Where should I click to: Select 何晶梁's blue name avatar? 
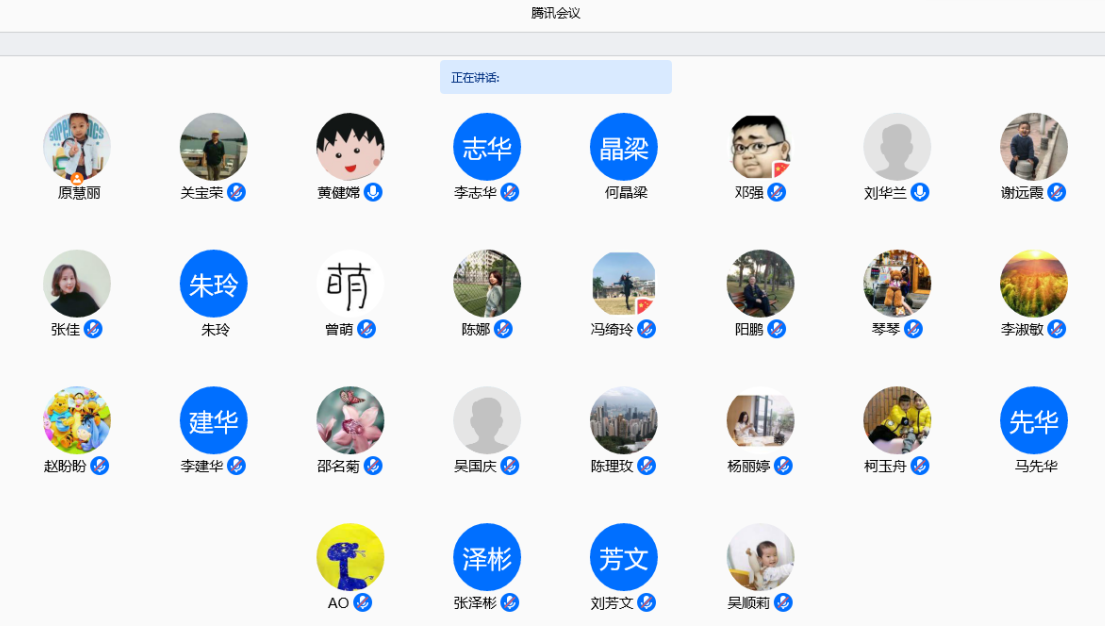point(624,147)
